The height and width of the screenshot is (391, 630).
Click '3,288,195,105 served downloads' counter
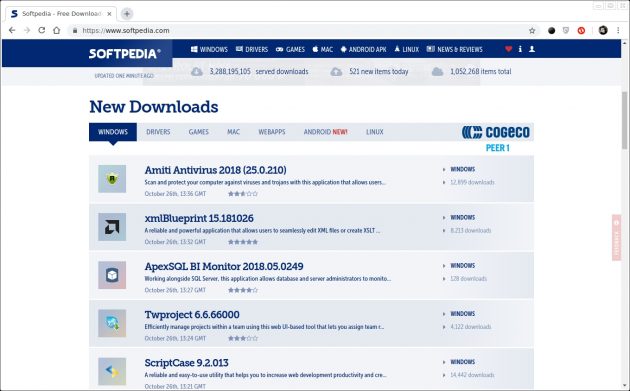click(x=250, y=72)
